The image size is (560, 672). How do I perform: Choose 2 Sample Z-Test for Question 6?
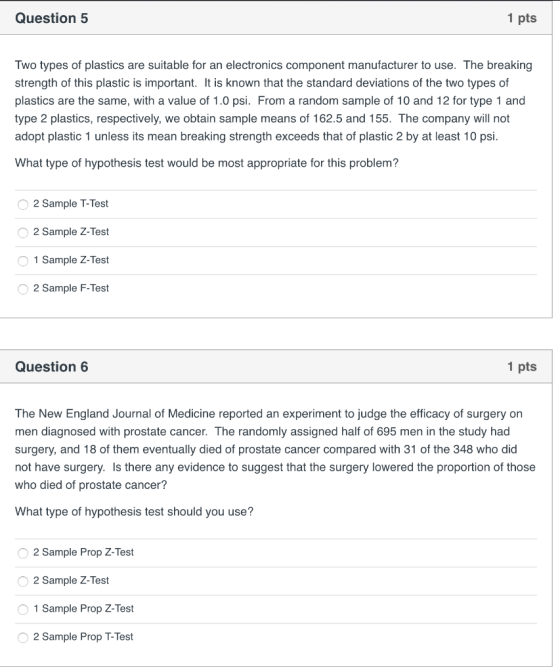[23, 582]
